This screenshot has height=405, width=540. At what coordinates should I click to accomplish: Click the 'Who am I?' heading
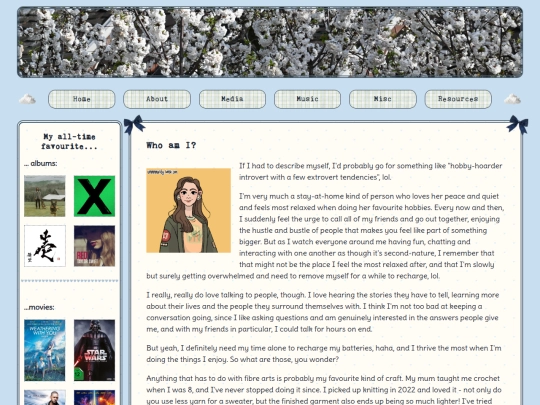(171, 145)
